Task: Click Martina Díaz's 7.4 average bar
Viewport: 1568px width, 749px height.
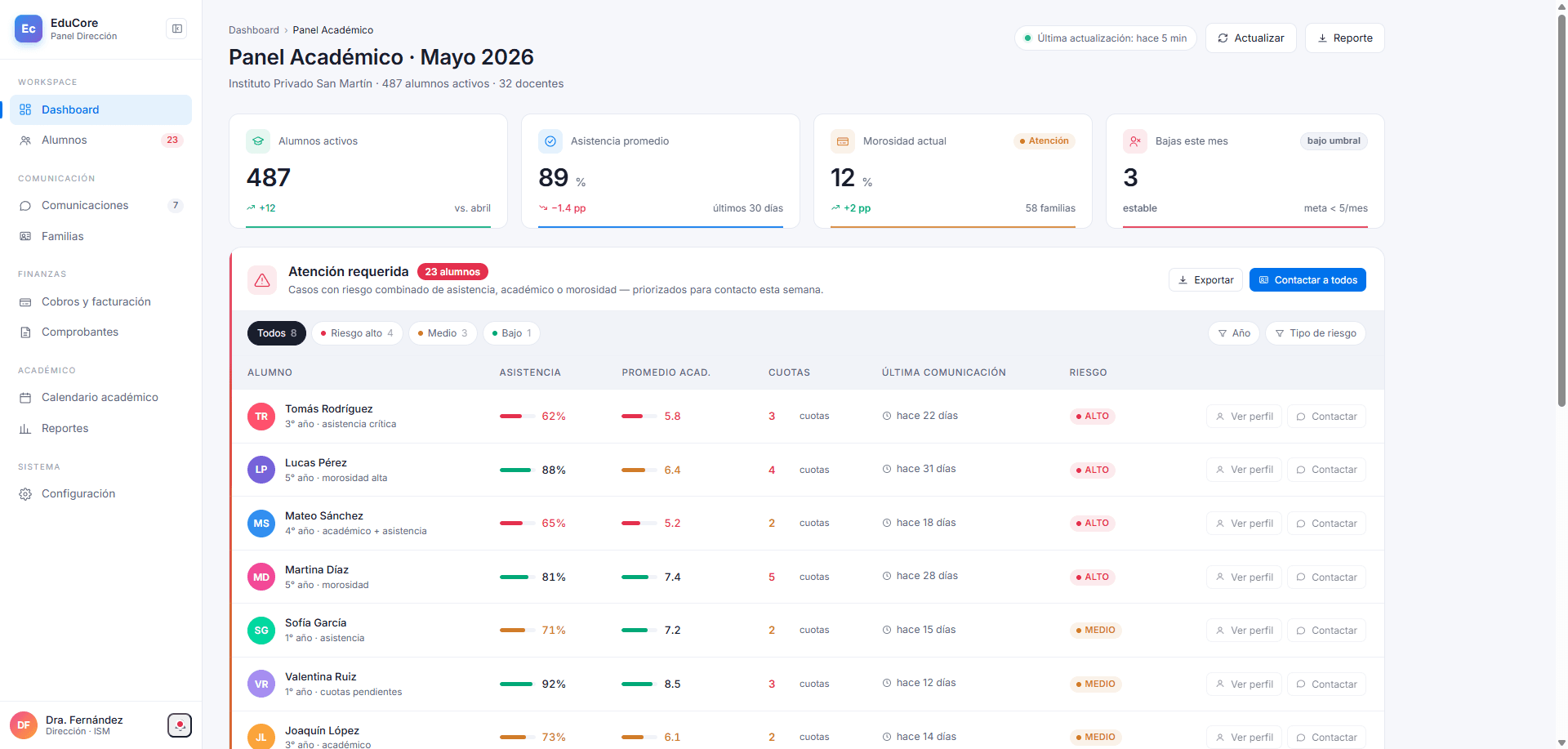Action: pos(639,577)
